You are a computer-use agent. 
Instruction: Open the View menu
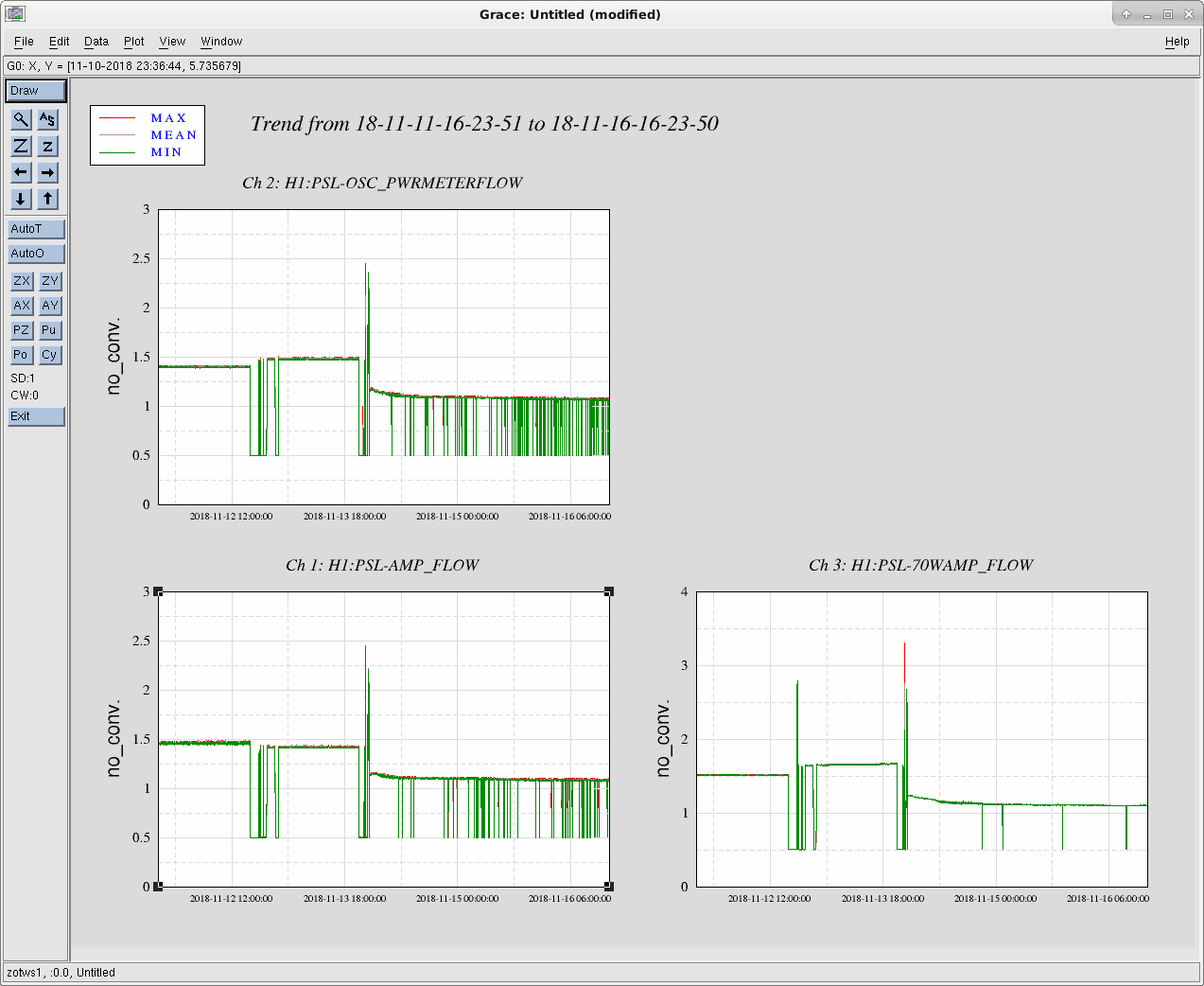click(x=172, y=42)
